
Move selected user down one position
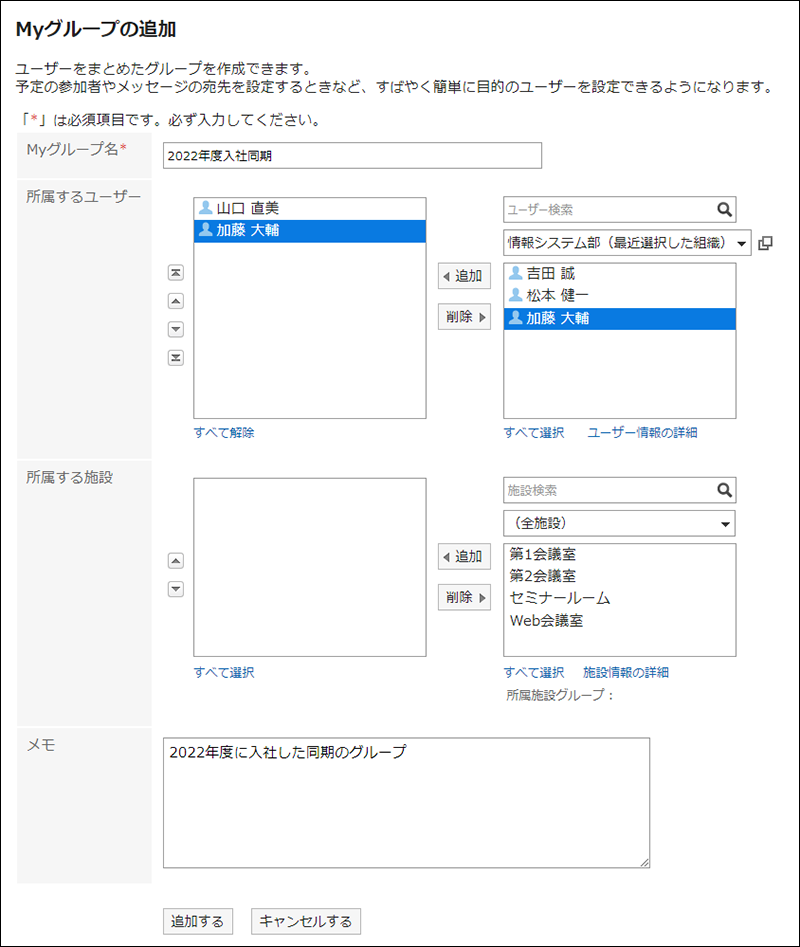[176, 329]
